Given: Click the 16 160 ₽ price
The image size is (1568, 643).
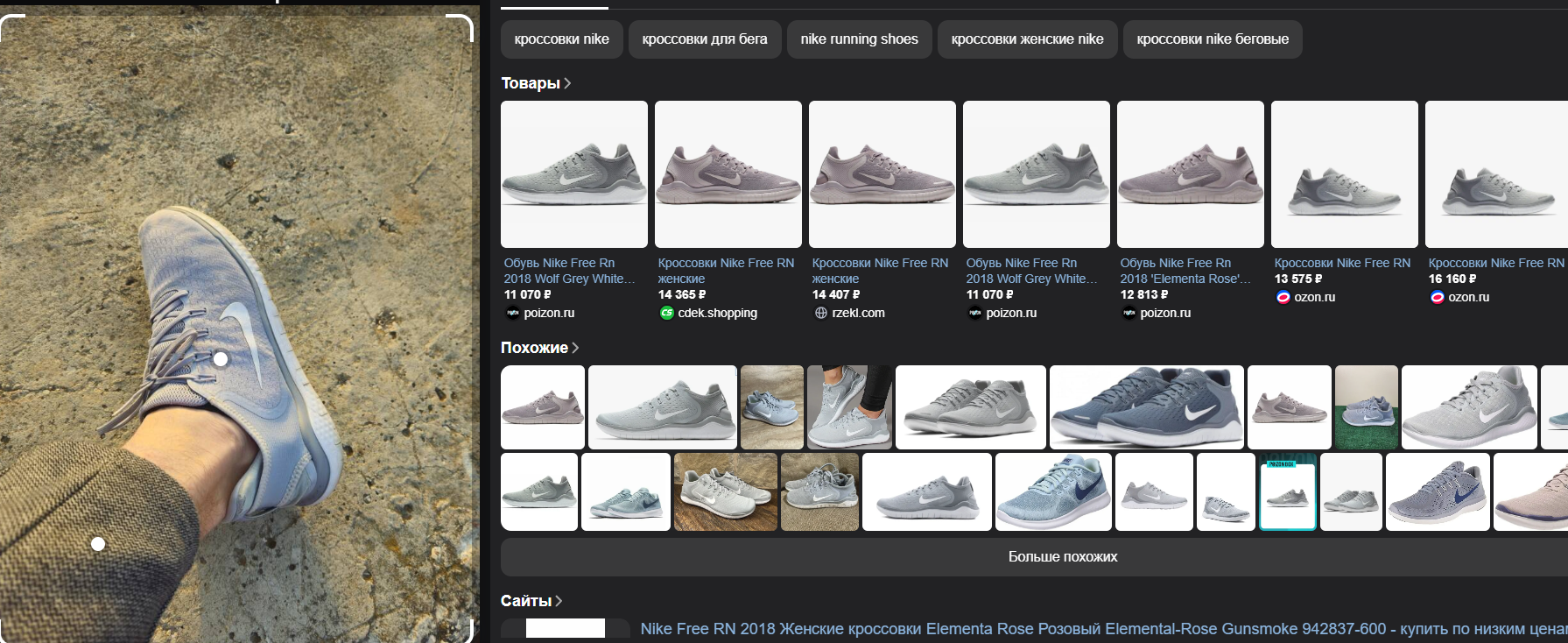Looking at the screenshot, I should [1452, 279].
